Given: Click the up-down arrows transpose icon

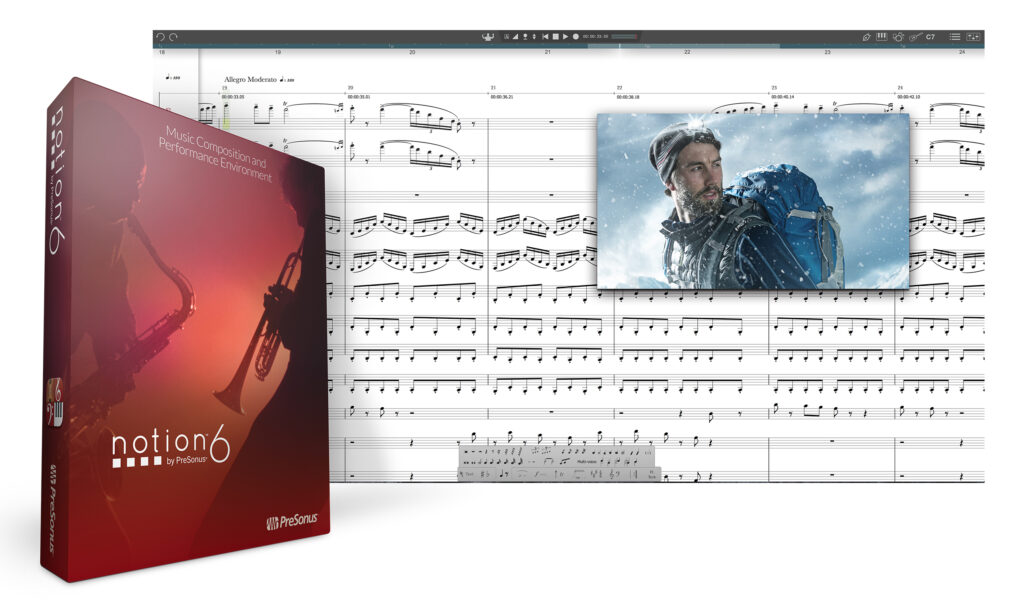Looking at the screenshot, I should point(534,37).
